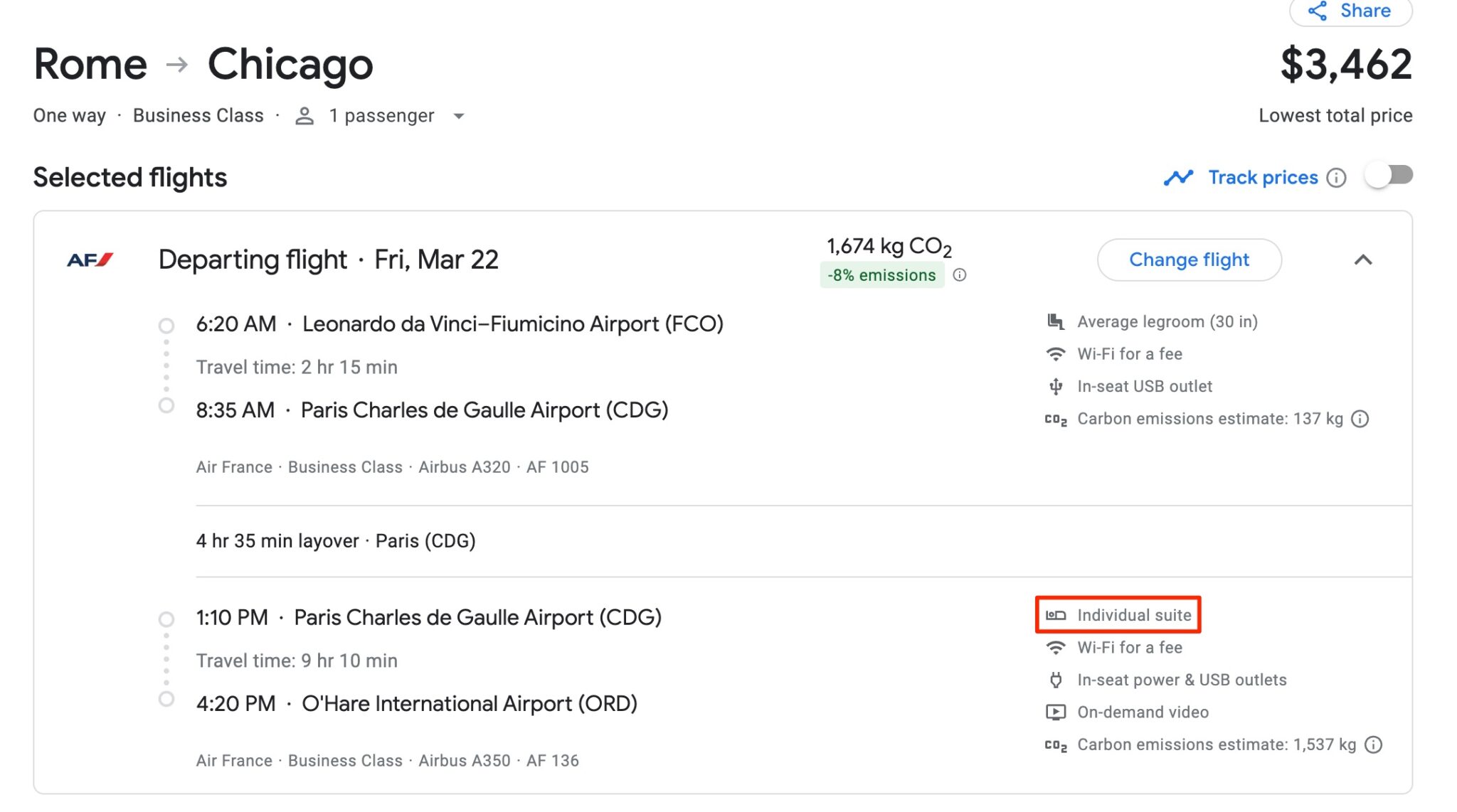Select the Business Class label
The height and width of the screenshot is (812, 1457).
pyautogui.click(x=198, y=115)
